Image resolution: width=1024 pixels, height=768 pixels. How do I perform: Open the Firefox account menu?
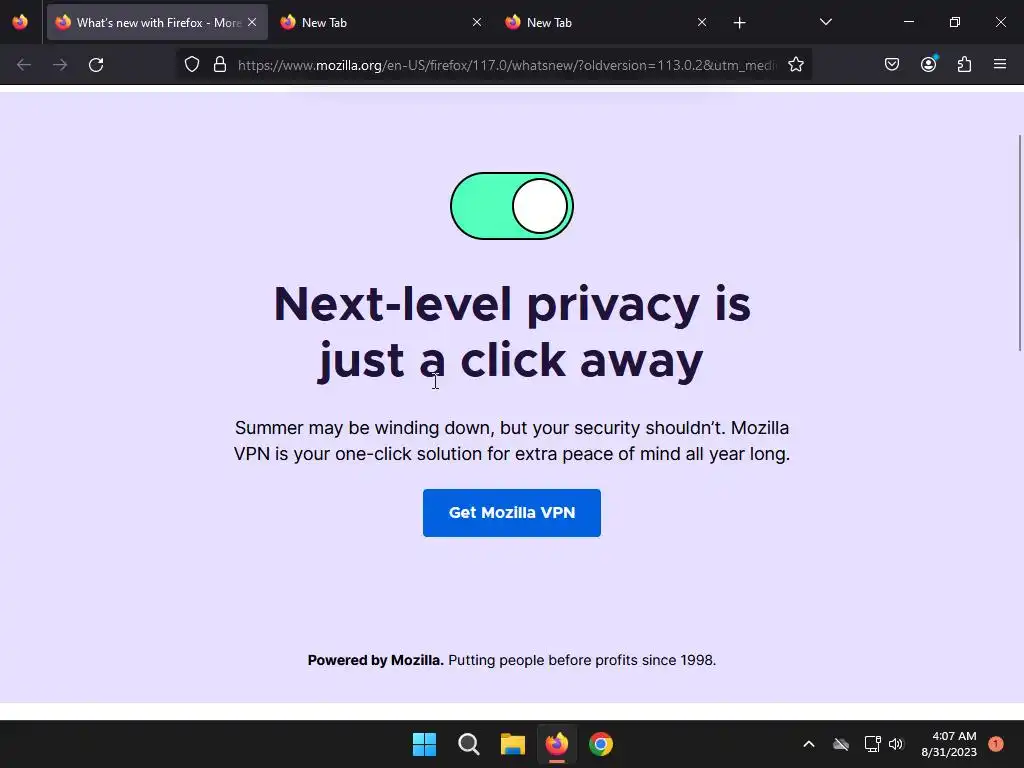coord(928,65)
